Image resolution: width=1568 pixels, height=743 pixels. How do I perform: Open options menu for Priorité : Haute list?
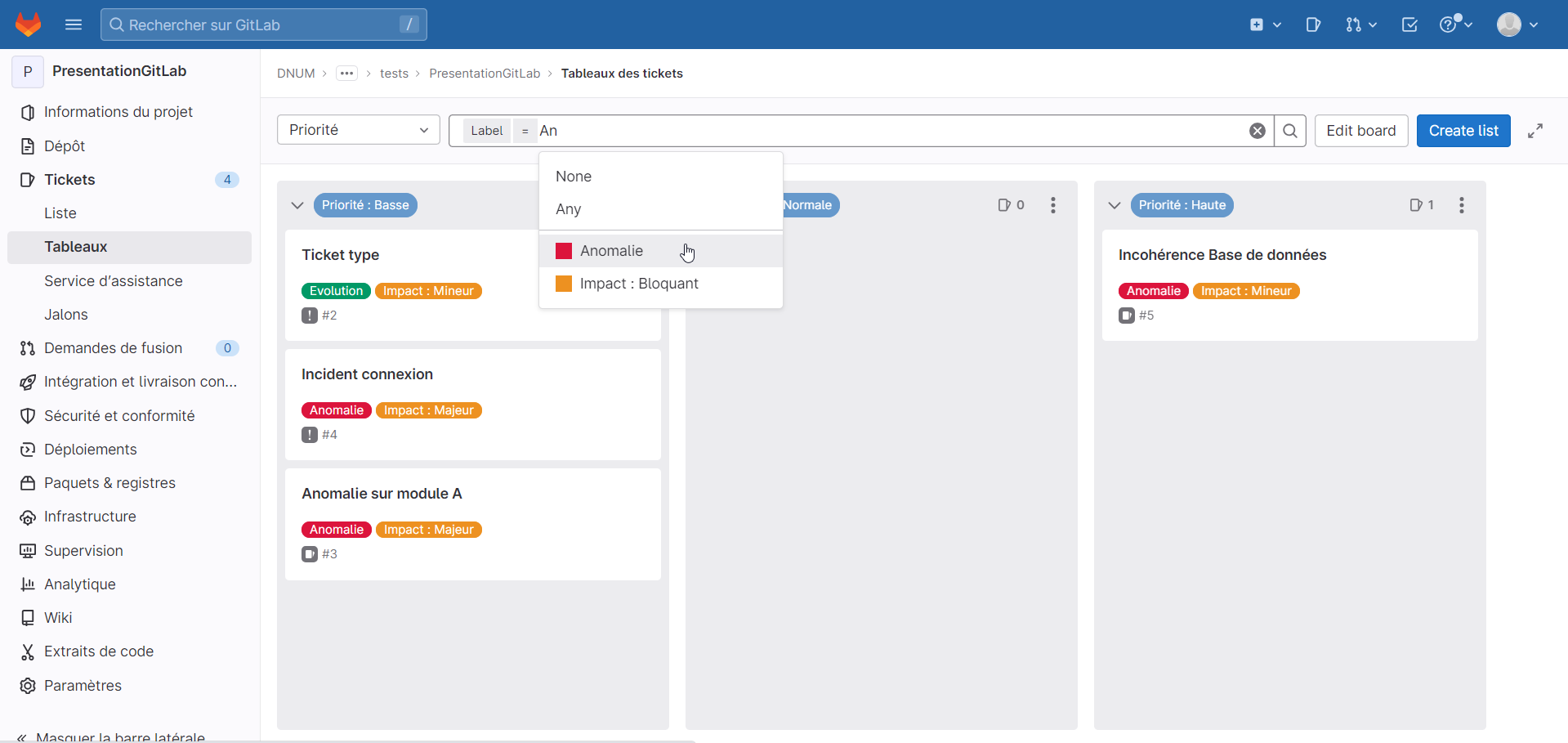(1461, 205)
